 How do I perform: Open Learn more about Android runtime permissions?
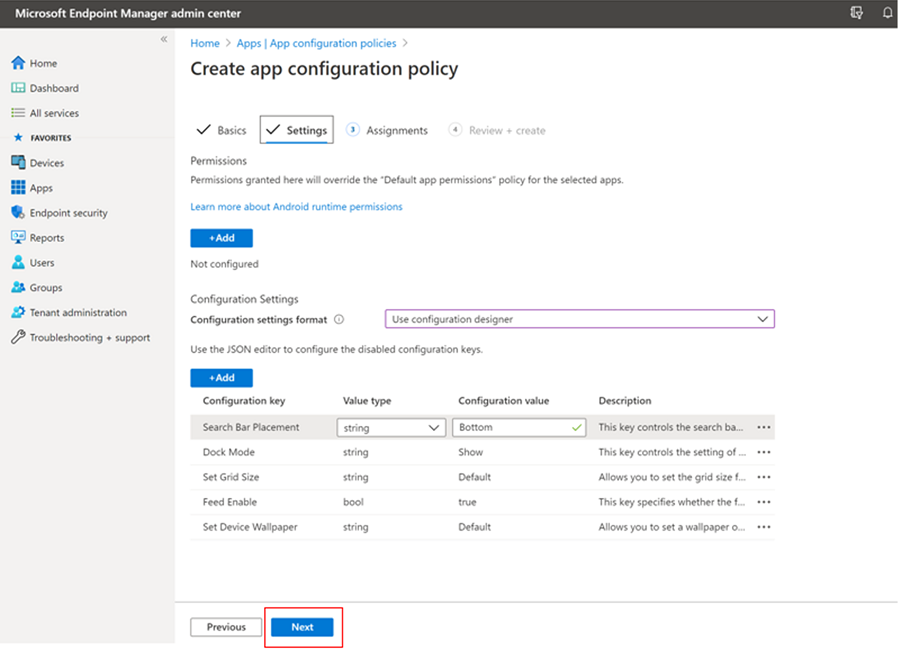tap(296, 207)
